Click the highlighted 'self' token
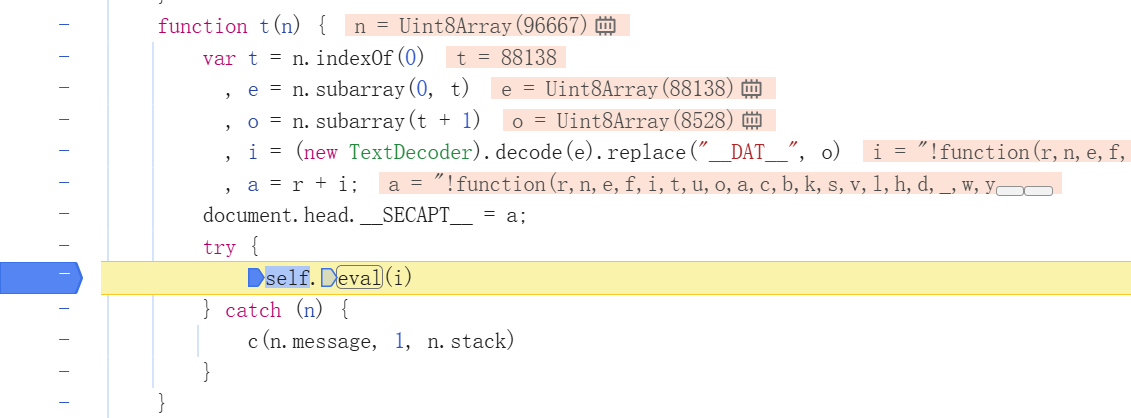 [x=287, y=278]
